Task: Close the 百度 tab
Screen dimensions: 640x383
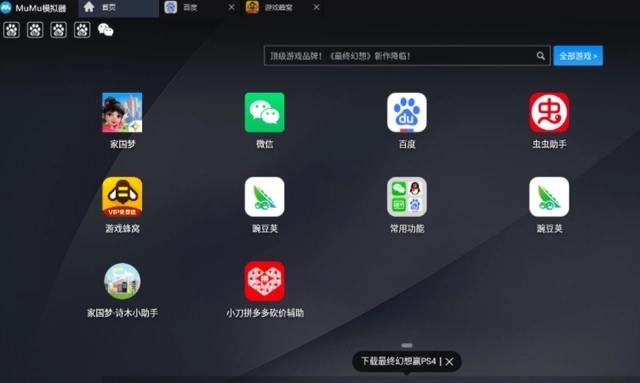Action: coord(231,7)
